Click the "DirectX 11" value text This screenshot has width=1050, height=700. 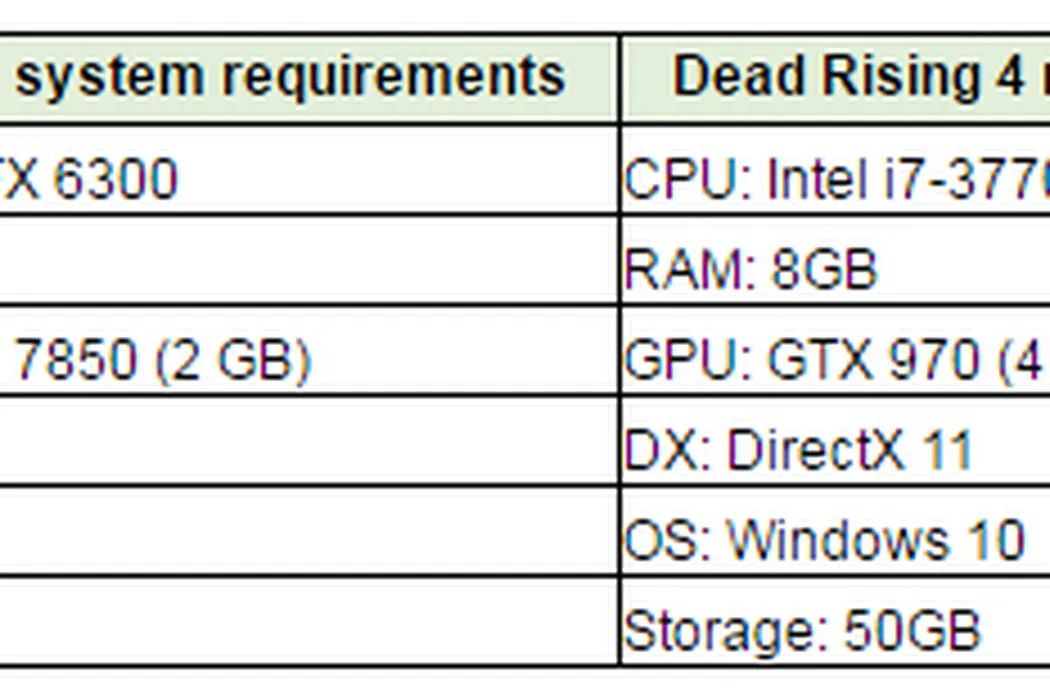click(x=849, y=449)
